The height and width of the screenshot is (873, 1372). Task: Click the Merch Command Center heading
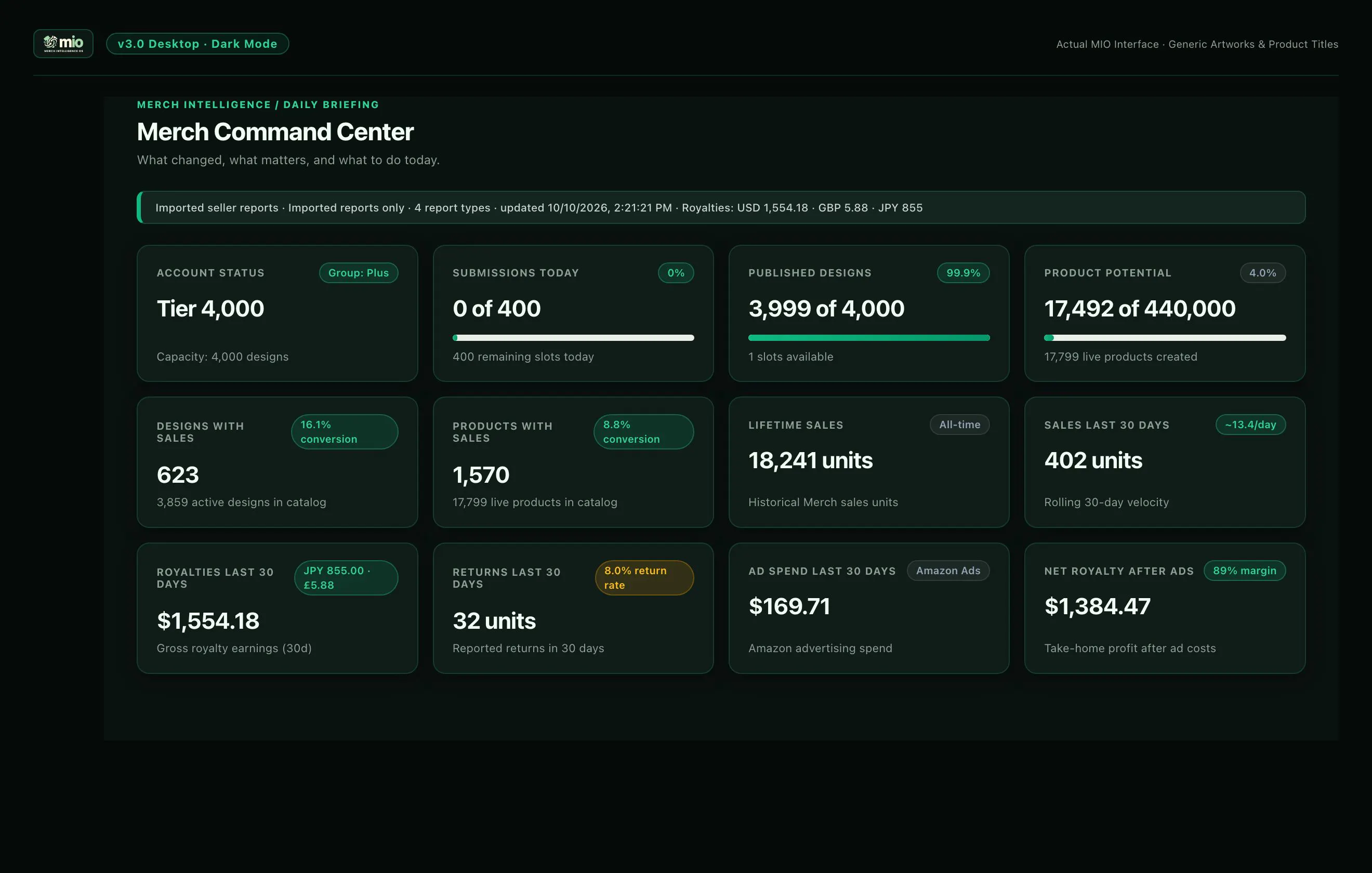click(x=275, y=131)
